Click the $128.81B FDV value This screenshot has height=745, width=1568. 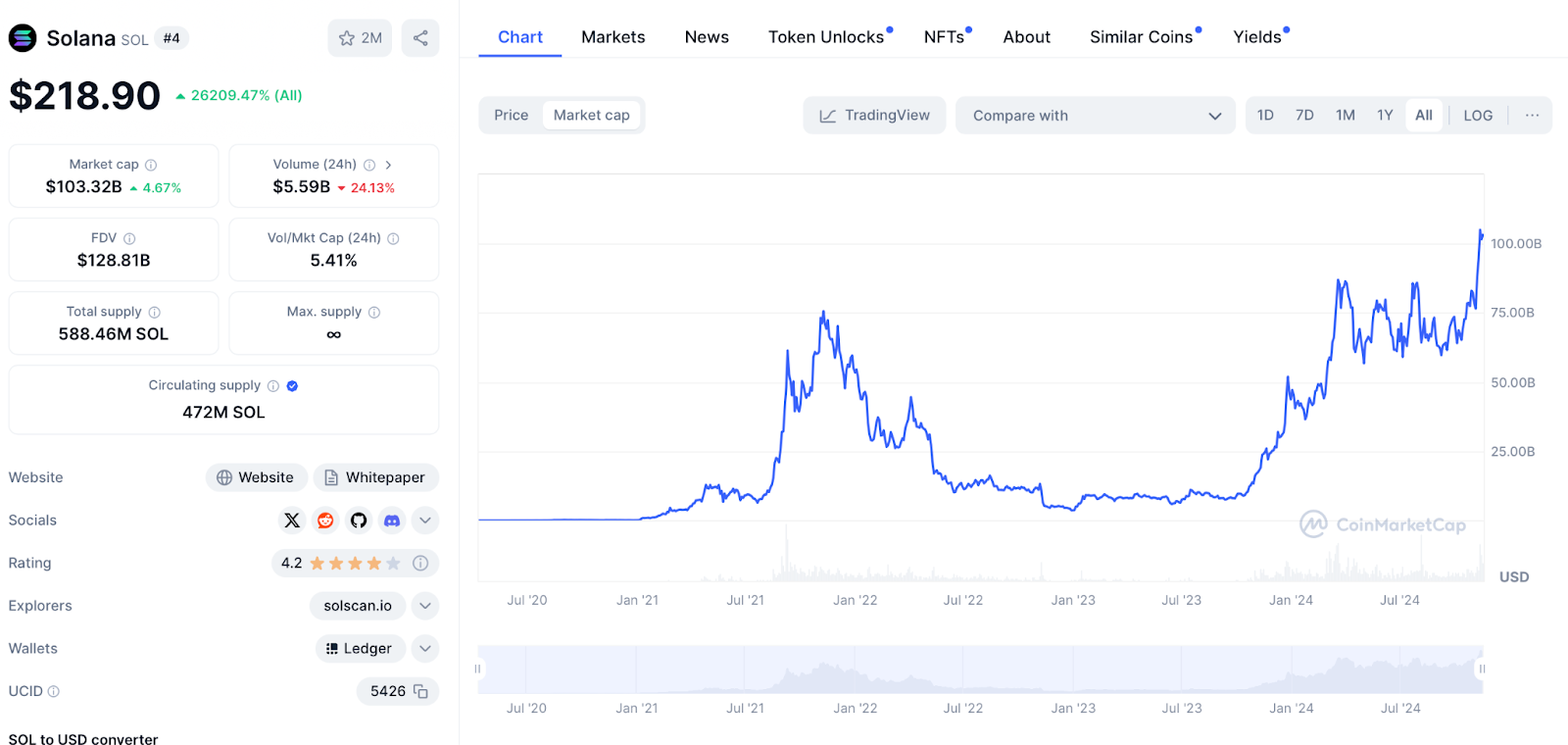pyautogui.click(x=114, y=260)
